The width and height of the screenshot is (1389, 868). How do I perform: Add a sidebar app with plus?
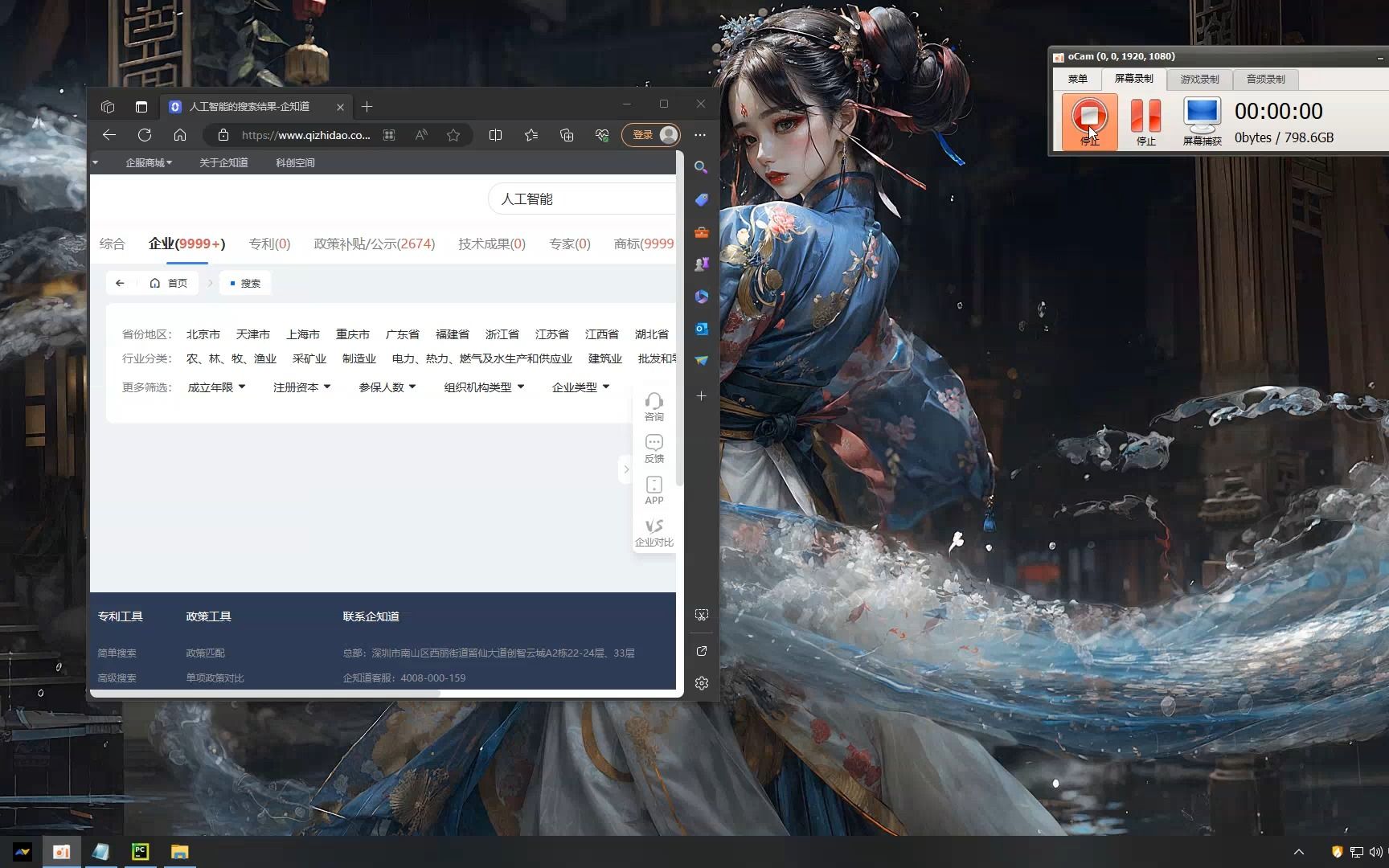point(701,396)
